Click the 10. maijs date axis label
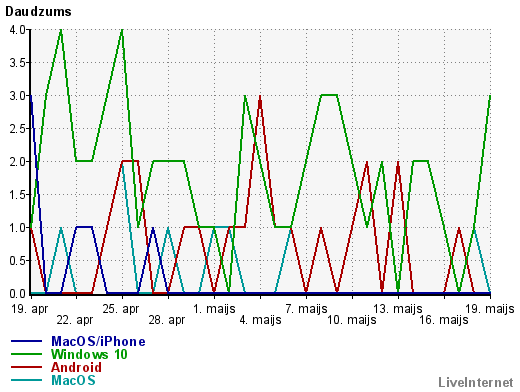 pyautogui.click(x=352, y=320)
